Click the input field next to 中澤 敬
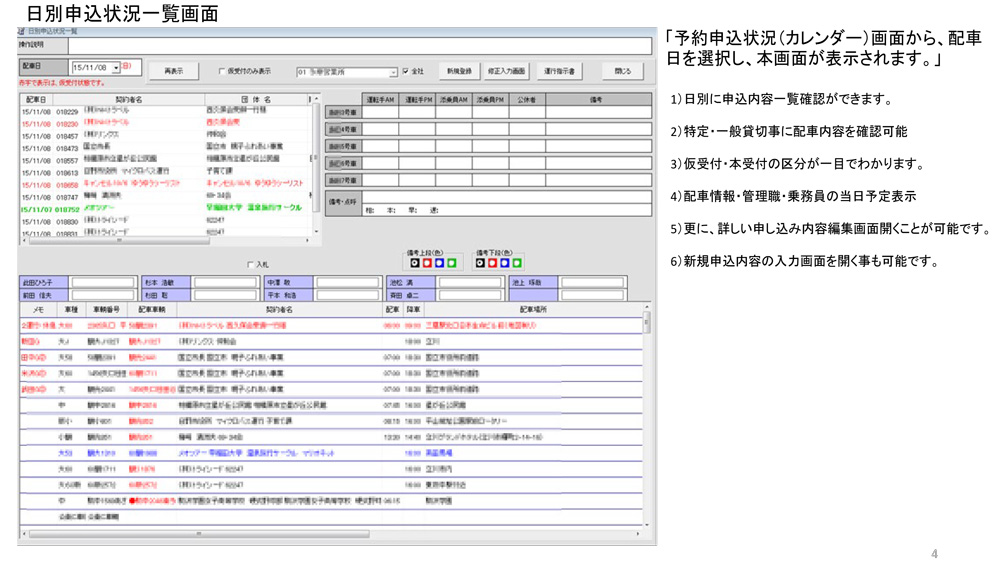The width and height of the screenshot is (1000, 565). 348,282
